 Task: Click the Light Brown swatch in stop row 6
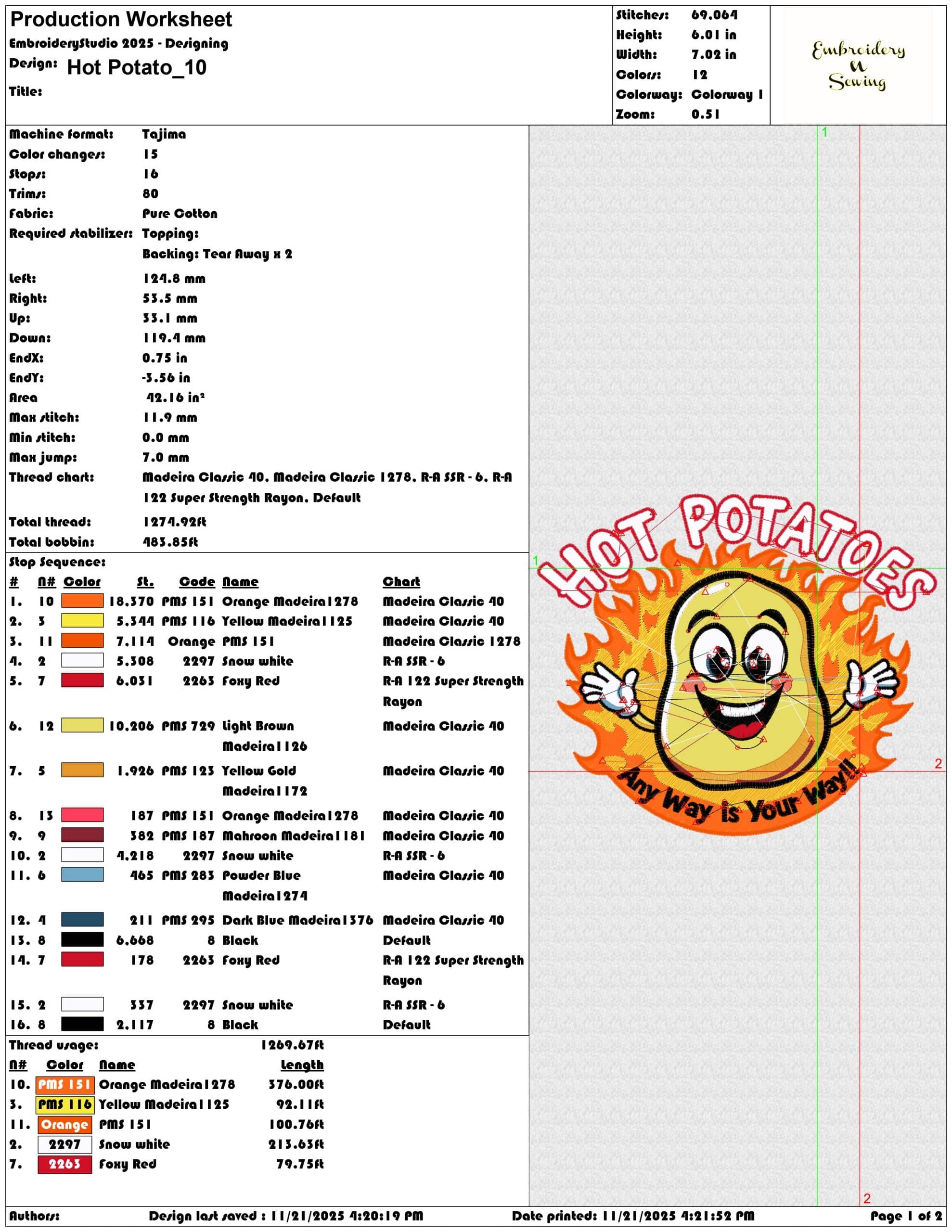click(x=82, y=725)
